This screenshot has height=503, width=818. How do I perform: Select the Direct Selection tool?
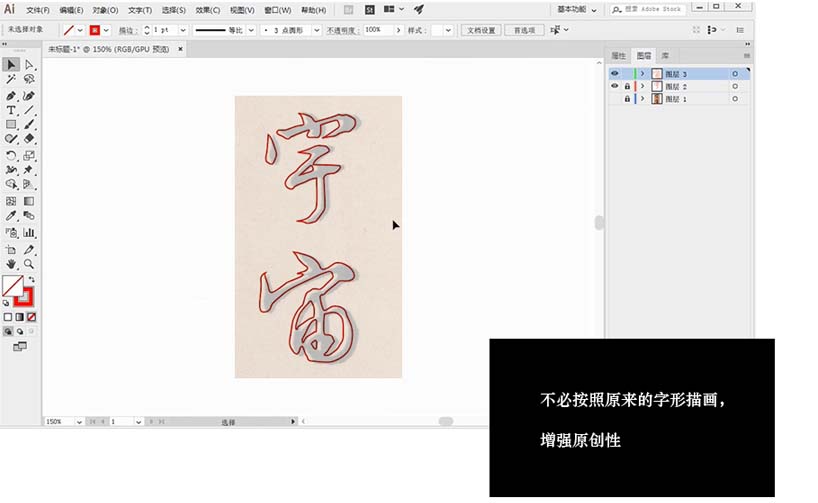coord(29,65)
